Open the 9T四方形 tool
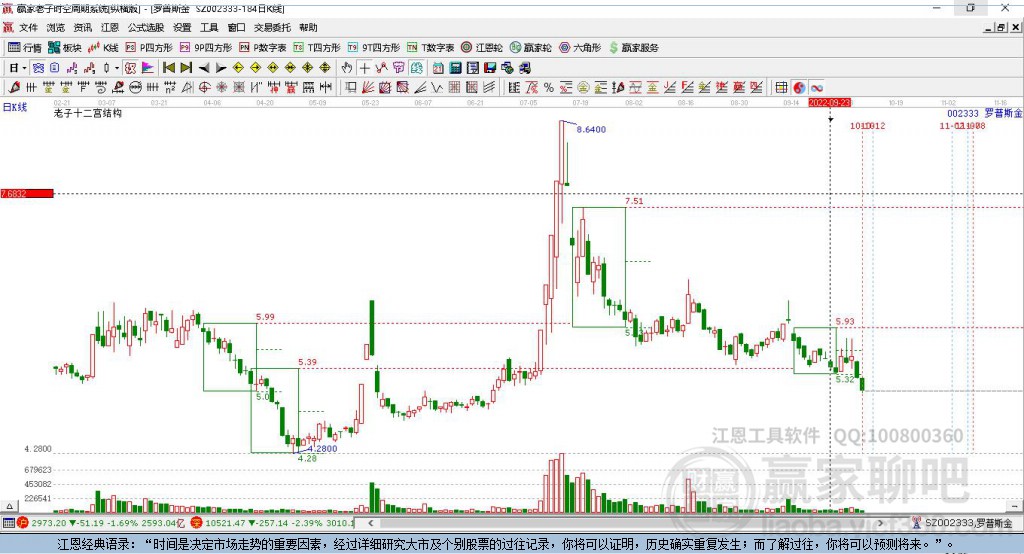This screenshot has height=554, width=1024. tap(374, 48)
